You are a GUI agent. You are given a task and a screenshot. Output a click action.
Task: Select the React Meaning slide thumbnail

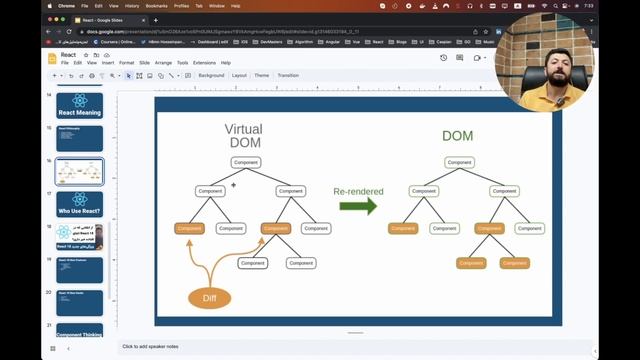(x=80, y=106)
